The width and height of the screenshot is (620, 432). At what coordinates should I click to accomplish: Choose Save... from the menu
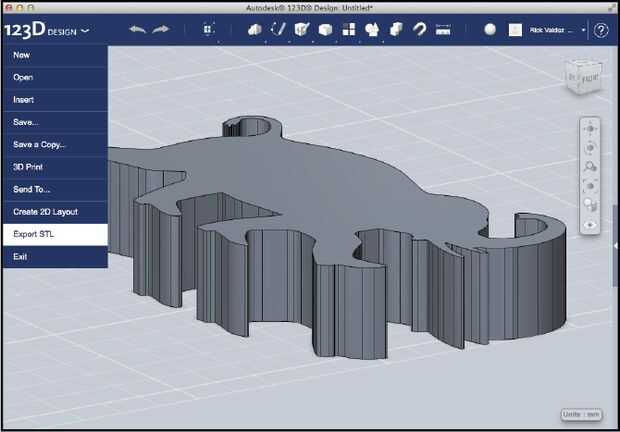click(55, 123)
